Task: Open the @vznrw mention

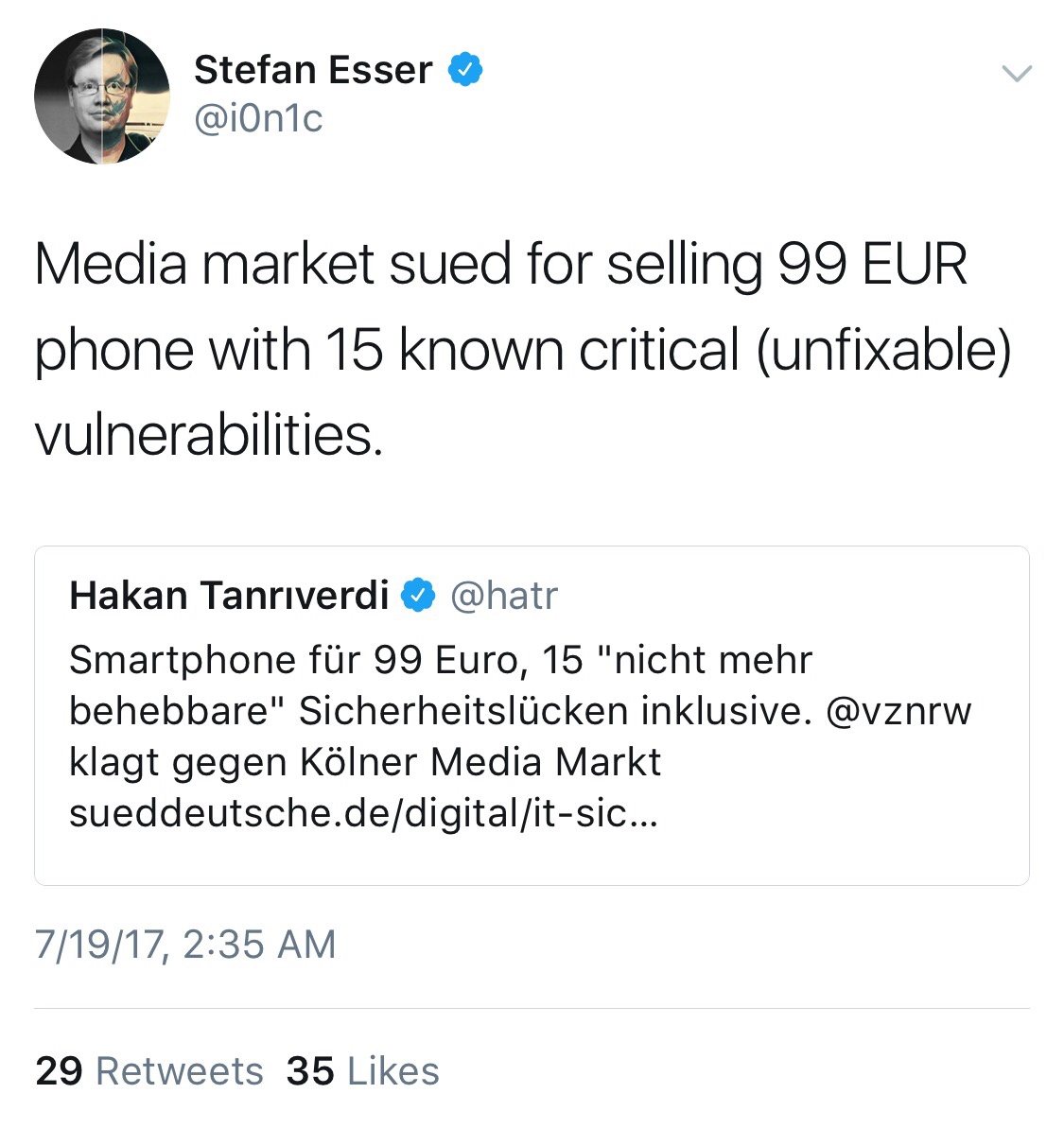Action: [898, 711]
